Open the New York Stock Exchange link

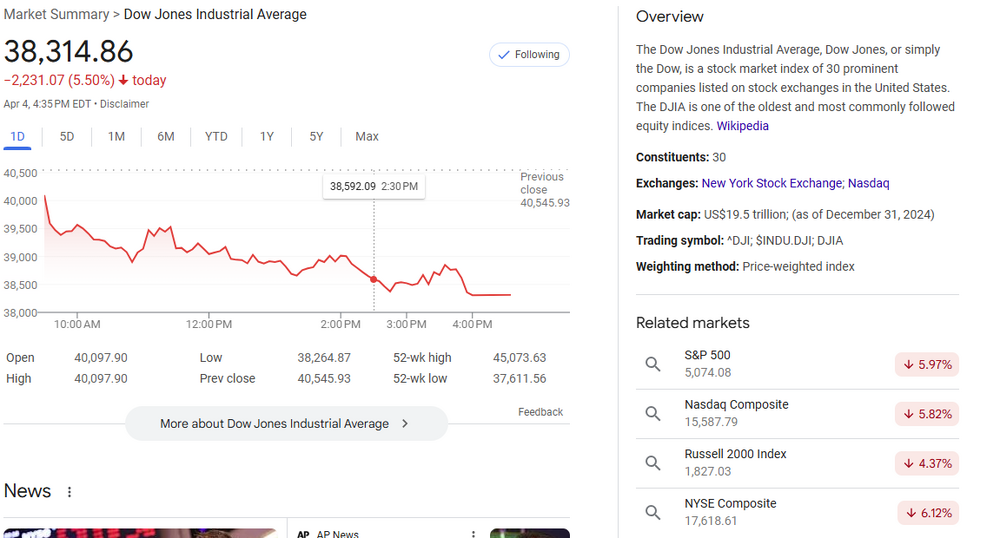pos(772,184)
